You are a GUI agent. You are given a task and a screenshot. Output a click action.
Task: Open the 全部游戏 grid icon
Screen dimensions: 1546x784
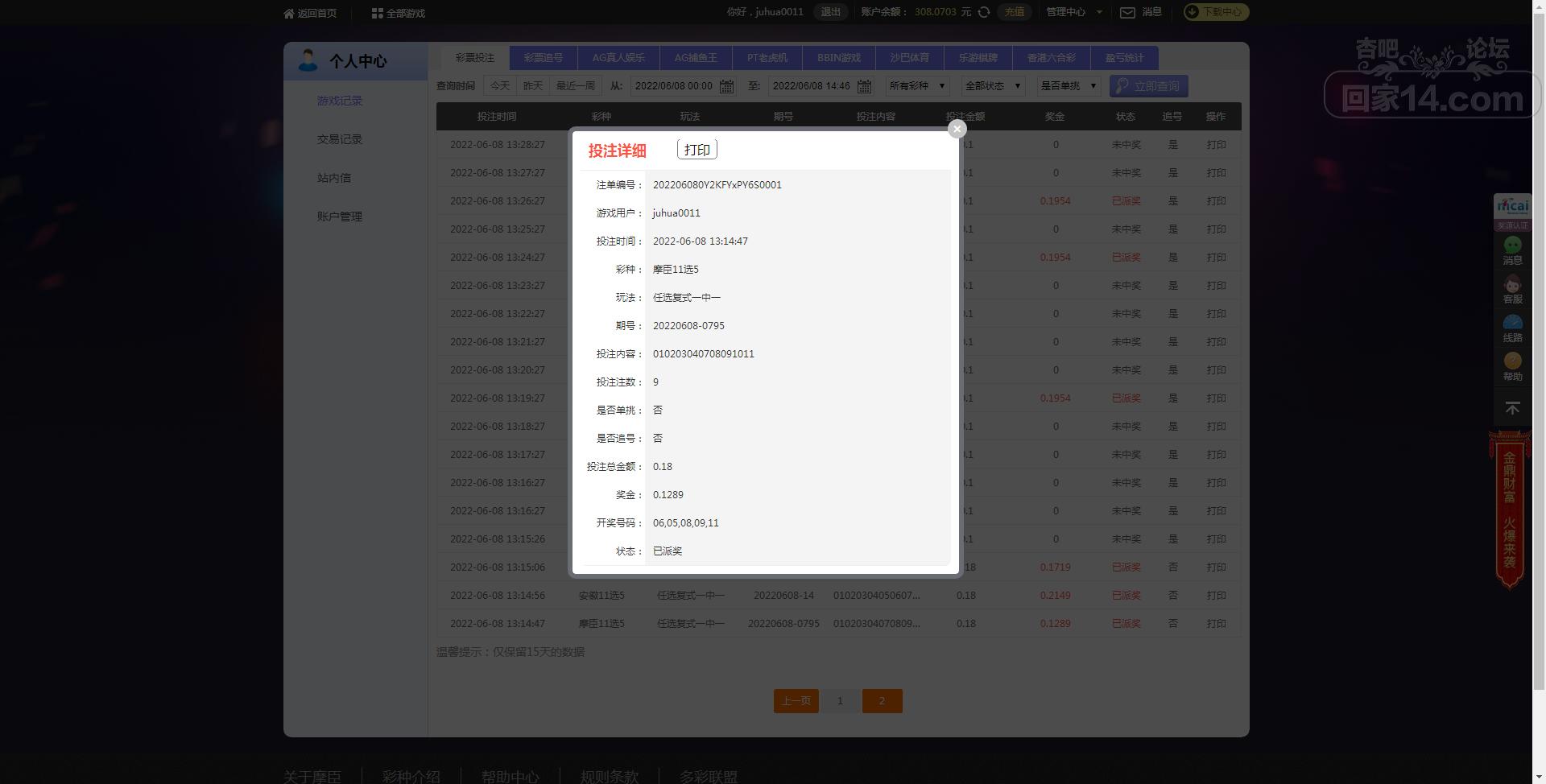[x=377, y=13]
